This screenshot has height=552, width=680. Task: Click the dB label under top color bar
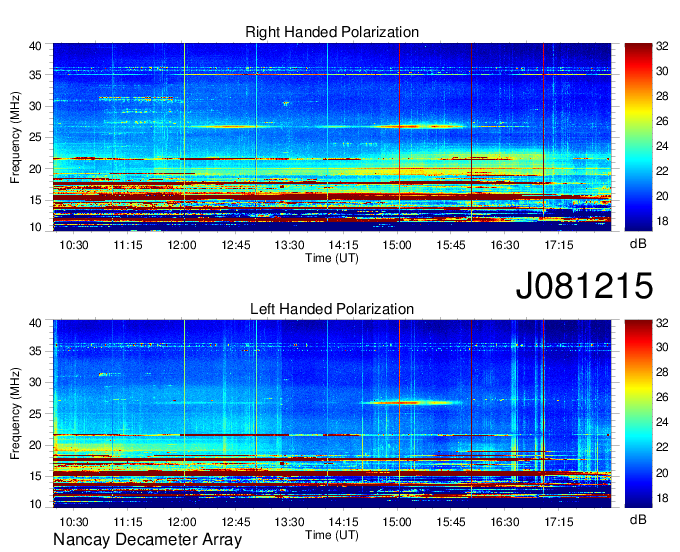(x=638, y=244)
